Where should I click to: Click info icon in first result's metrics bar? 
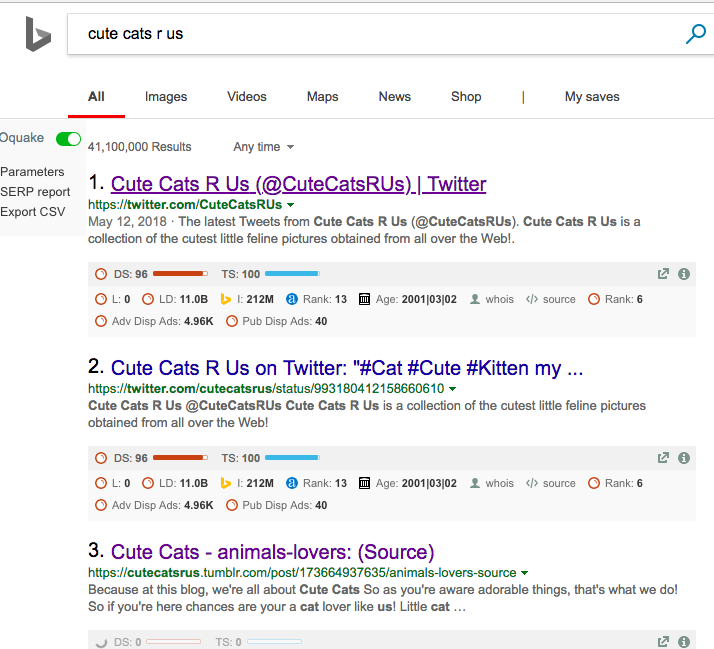coord(684,273)
